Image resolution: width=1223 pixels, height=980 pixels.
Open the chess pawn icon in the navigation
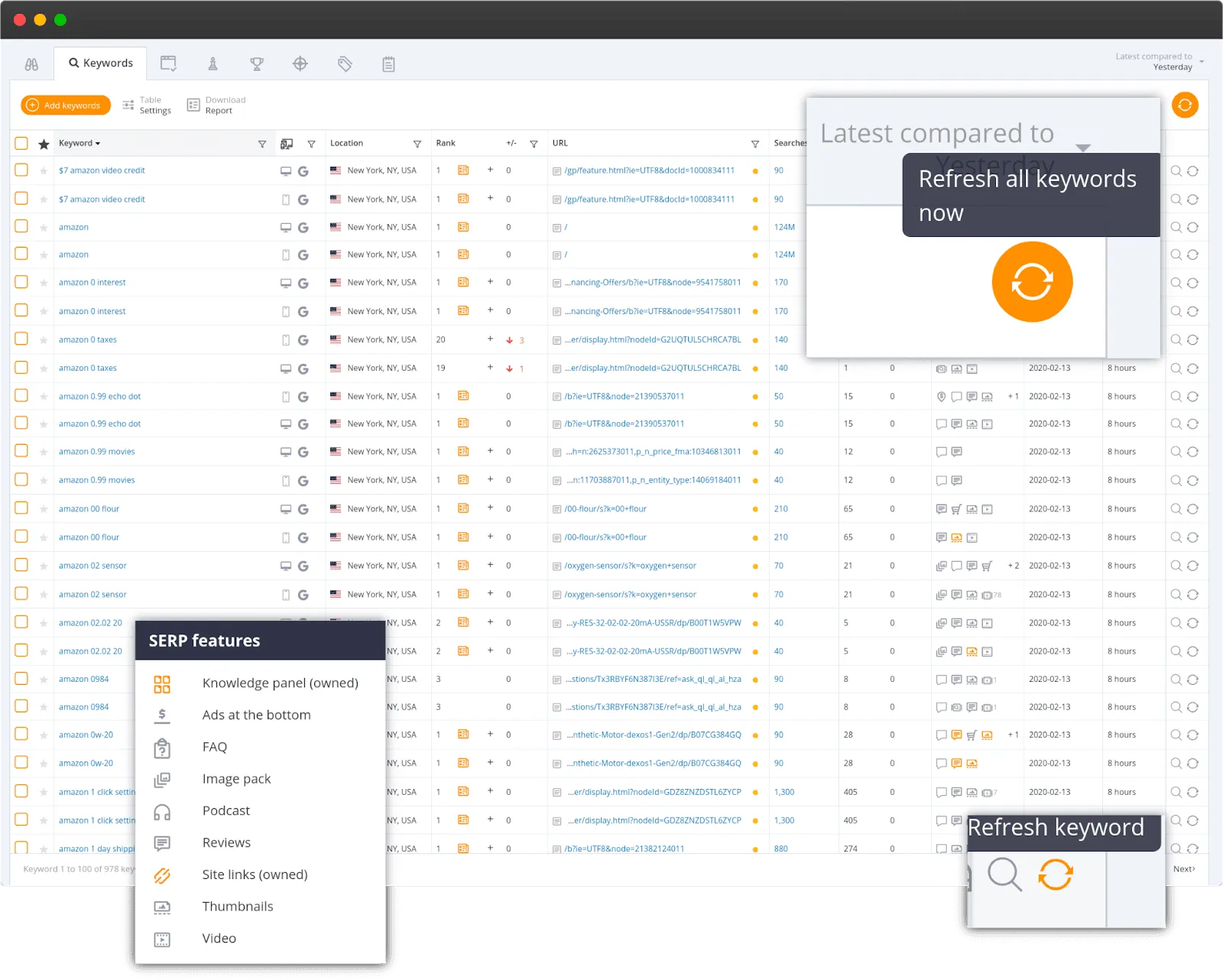[212, 63]
